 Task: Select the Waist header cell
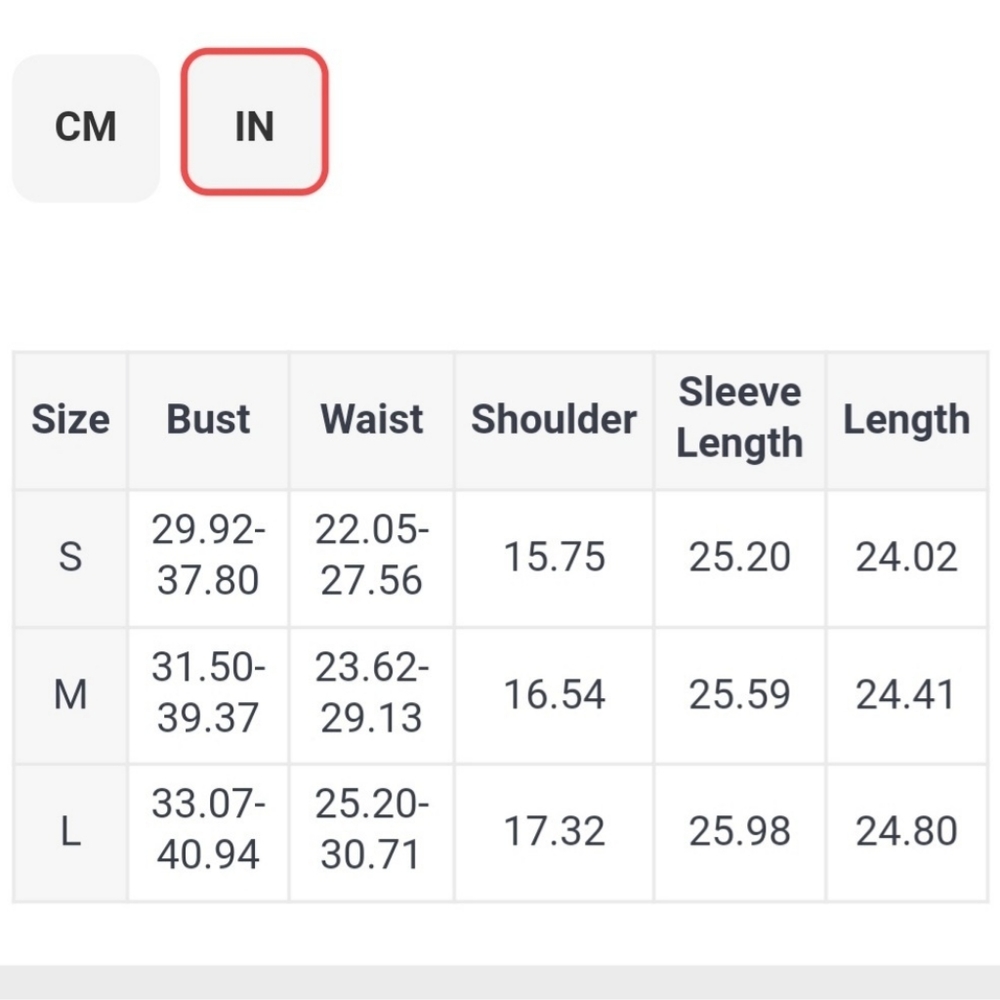coord(372,420)
